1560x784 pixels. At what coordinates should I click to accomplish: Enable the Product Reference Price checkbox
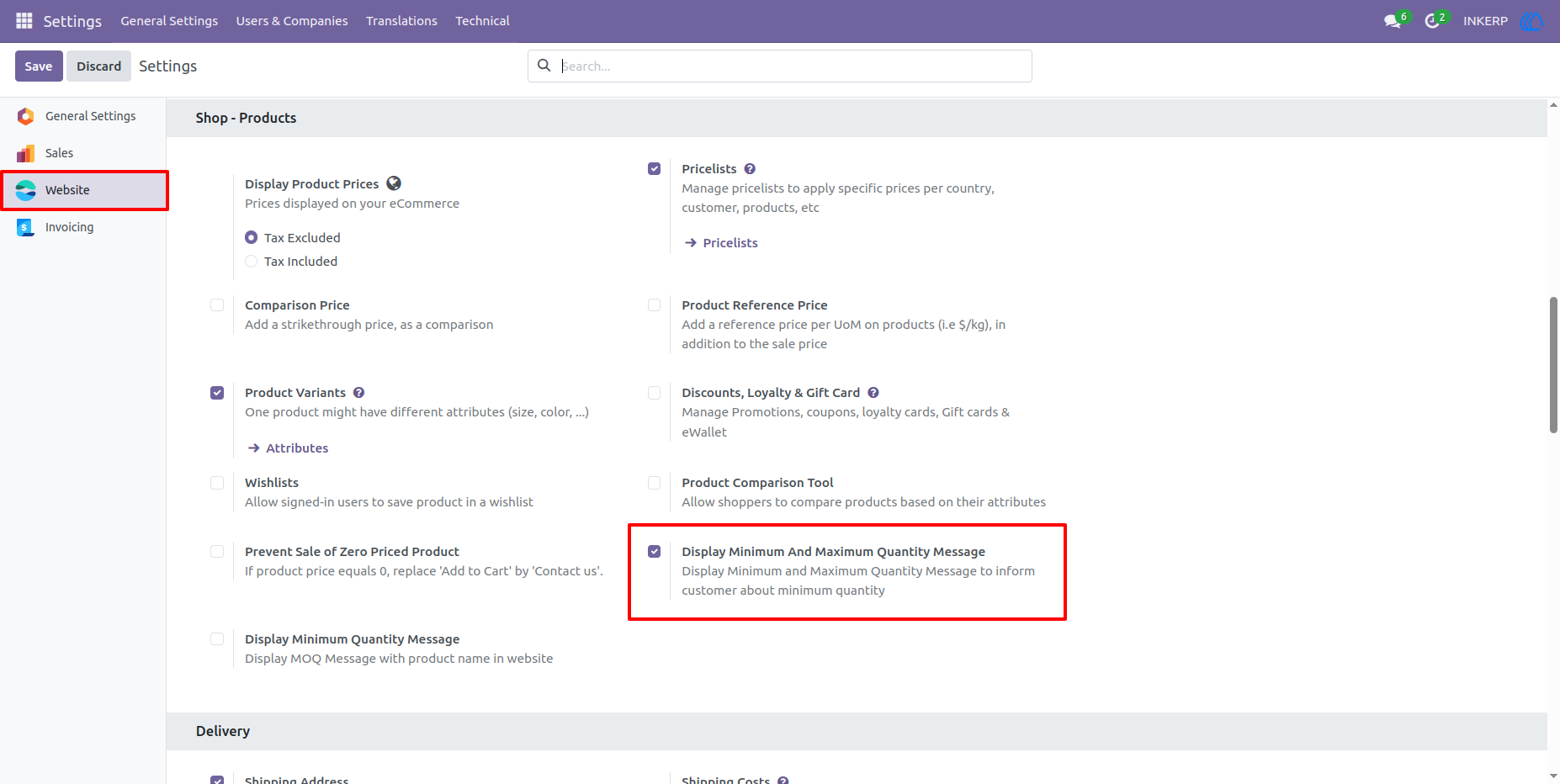click(654, 305)
